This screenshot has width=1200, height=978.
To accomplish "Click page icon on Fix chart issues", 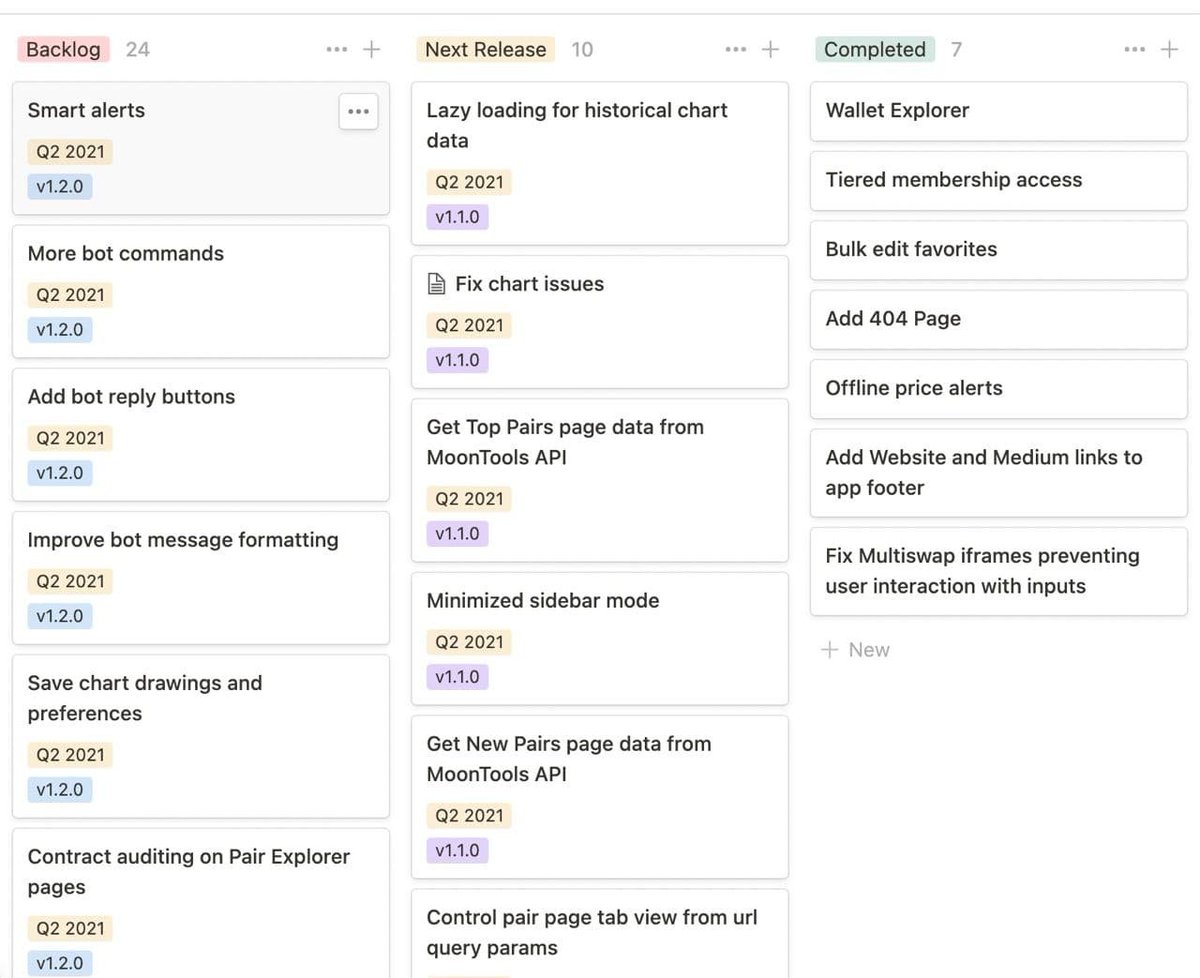I will click(x=436, y=284).
